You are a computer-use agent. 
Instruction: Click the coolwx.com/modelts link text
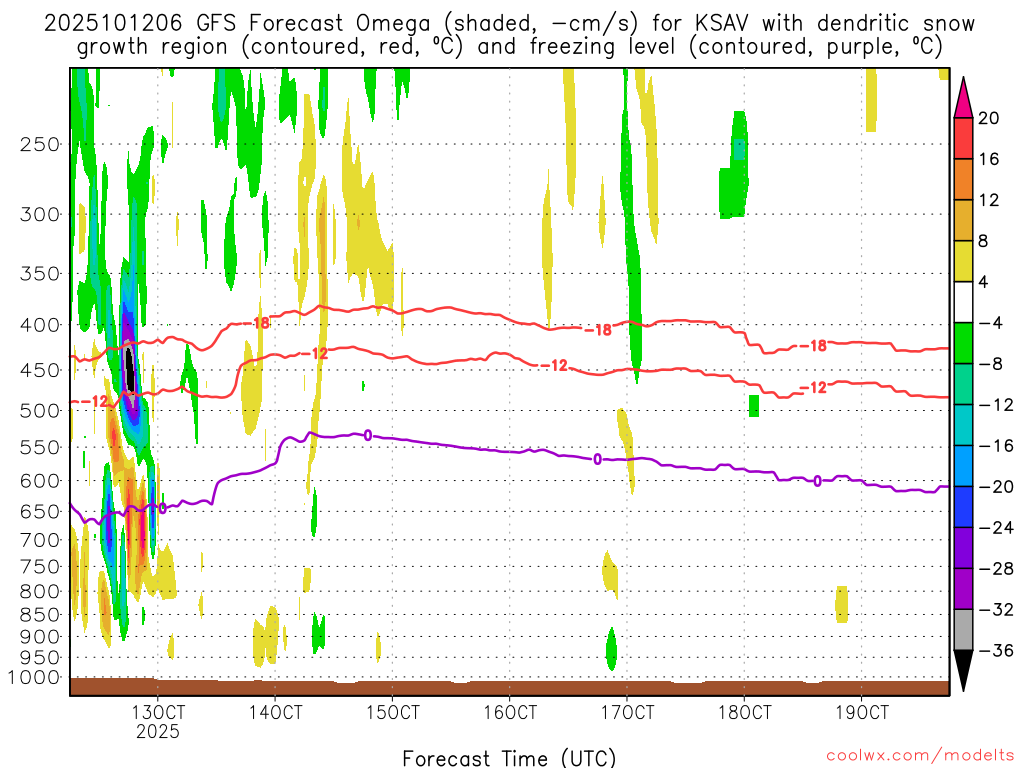click(x=920, y=756)
